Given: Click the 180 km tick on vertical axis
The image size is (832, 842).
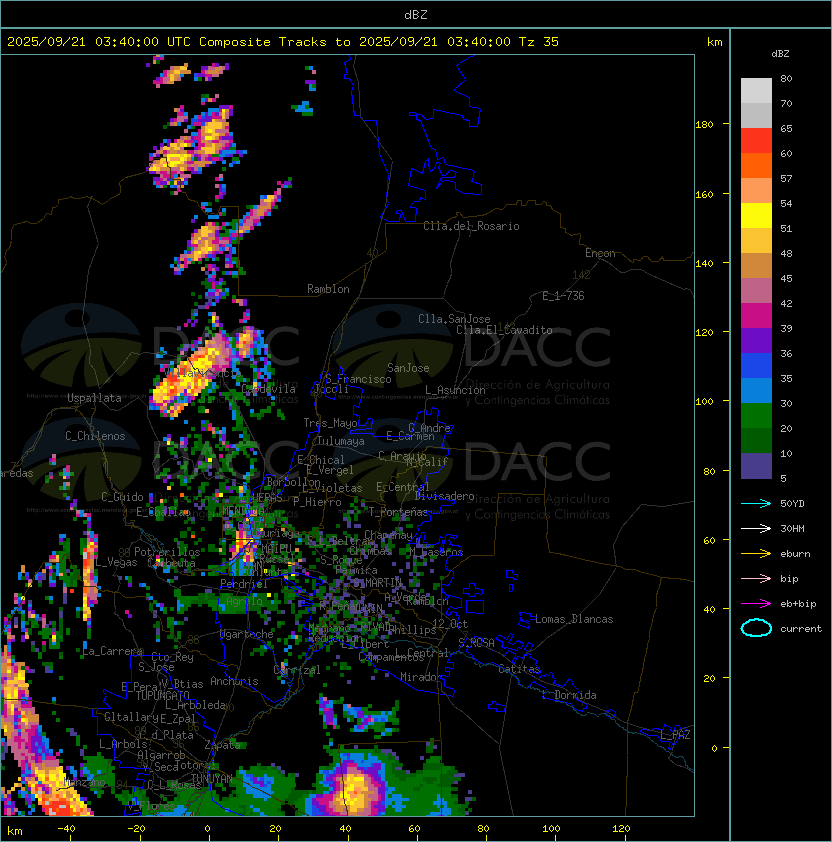Looking at the screenshot, I should point(704,125).
